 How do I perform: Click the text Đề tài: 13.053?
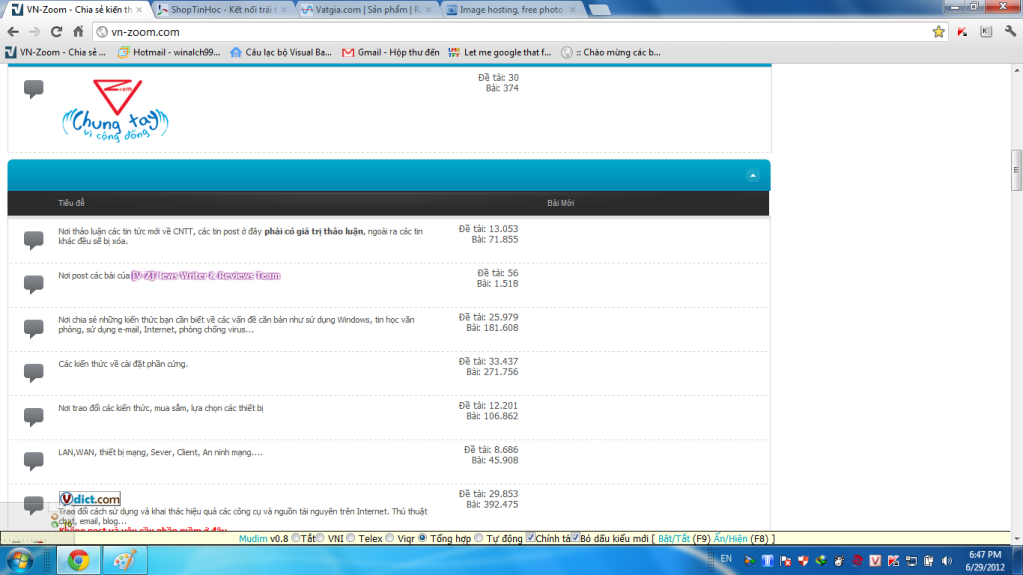point(488,229)
